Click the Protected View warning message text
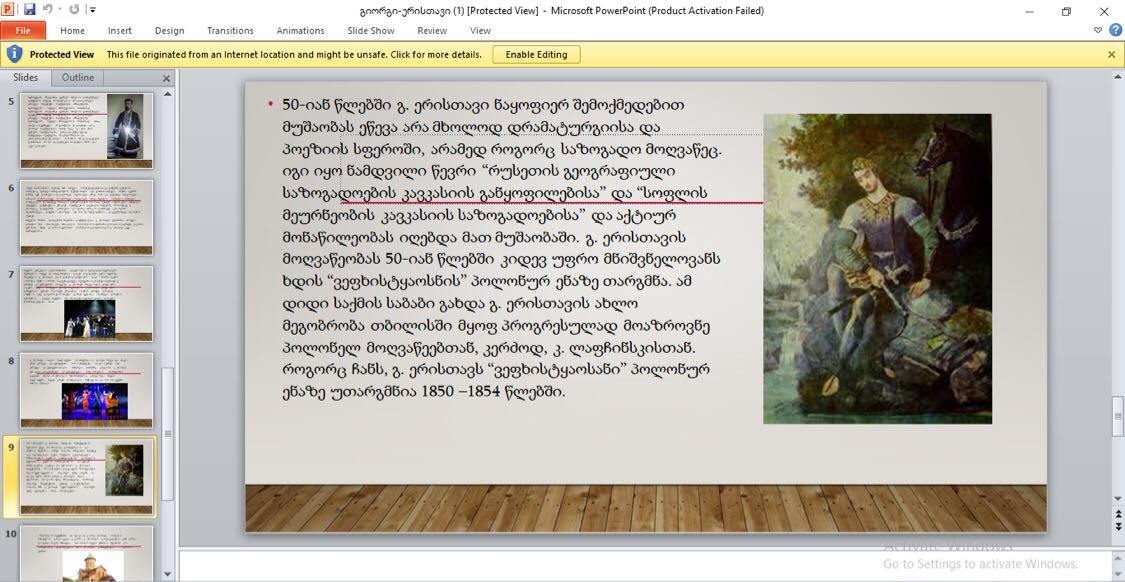 [294, 55]
